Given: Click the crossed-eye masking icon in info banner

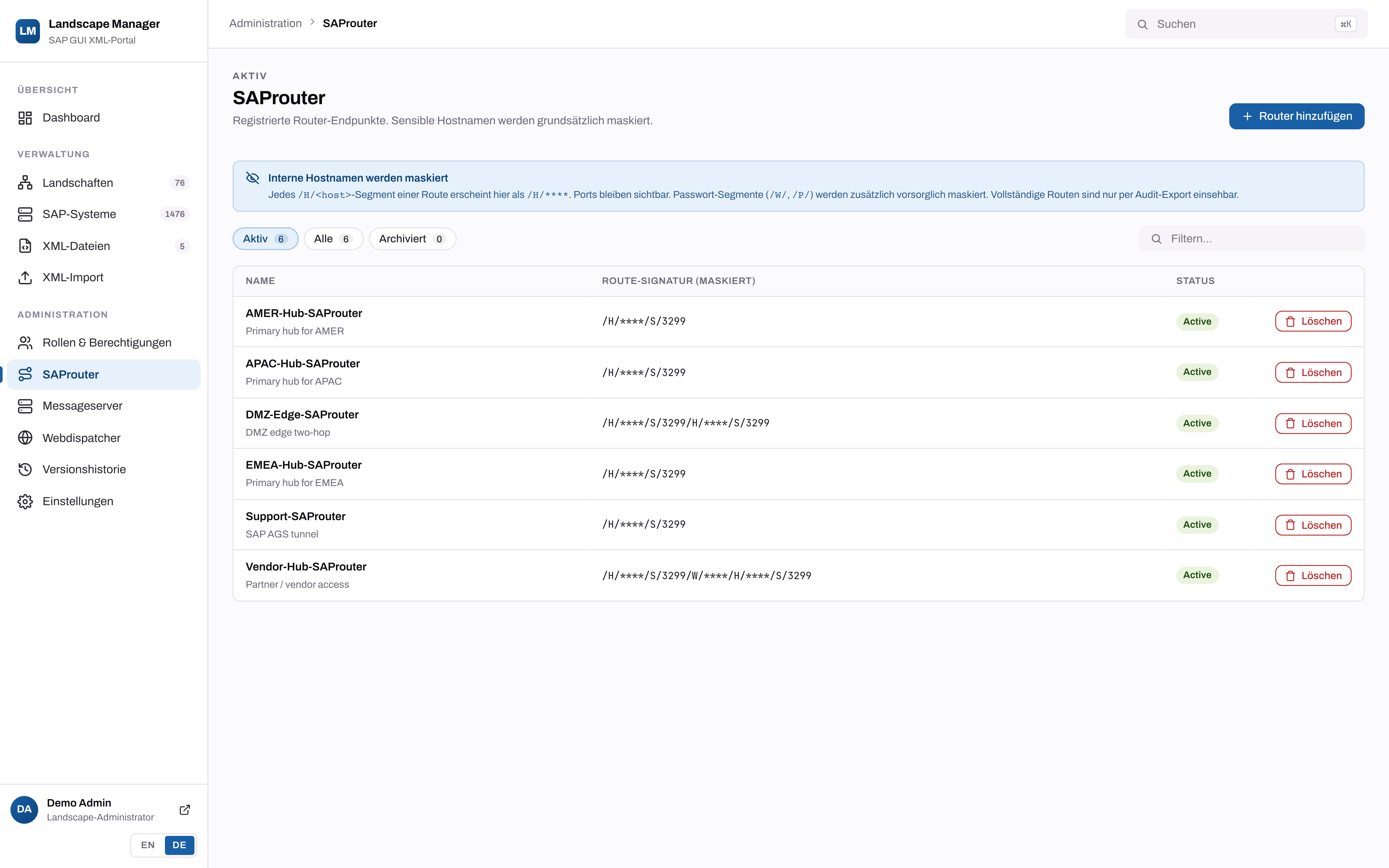Looking at the screenshot, I should pos(252,178).
